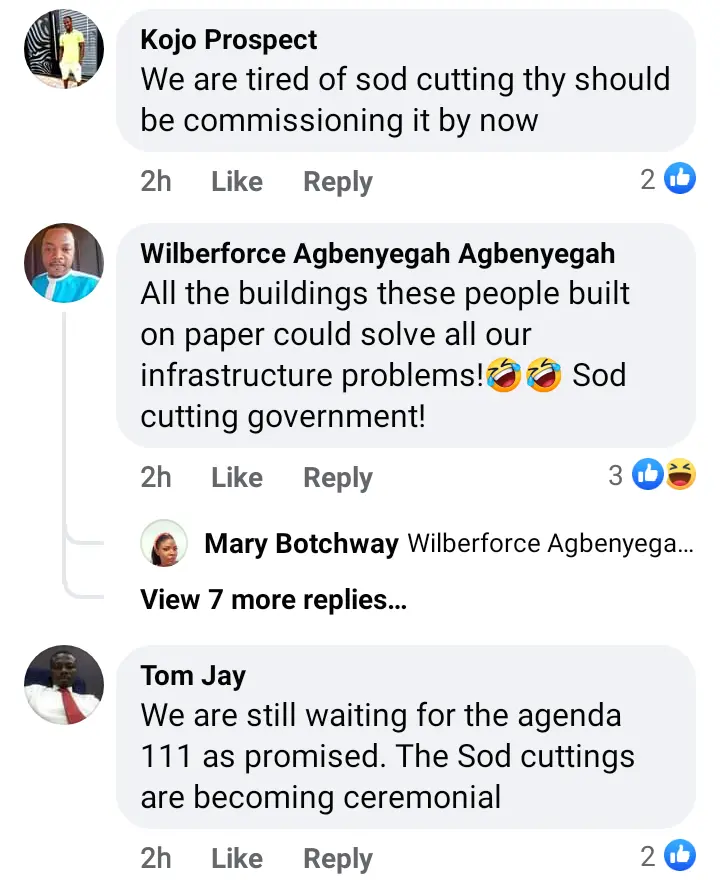Screen dimensions: 720x880
Task: Reply to Kojo Prospect's comment
Action: click(338, 182)
